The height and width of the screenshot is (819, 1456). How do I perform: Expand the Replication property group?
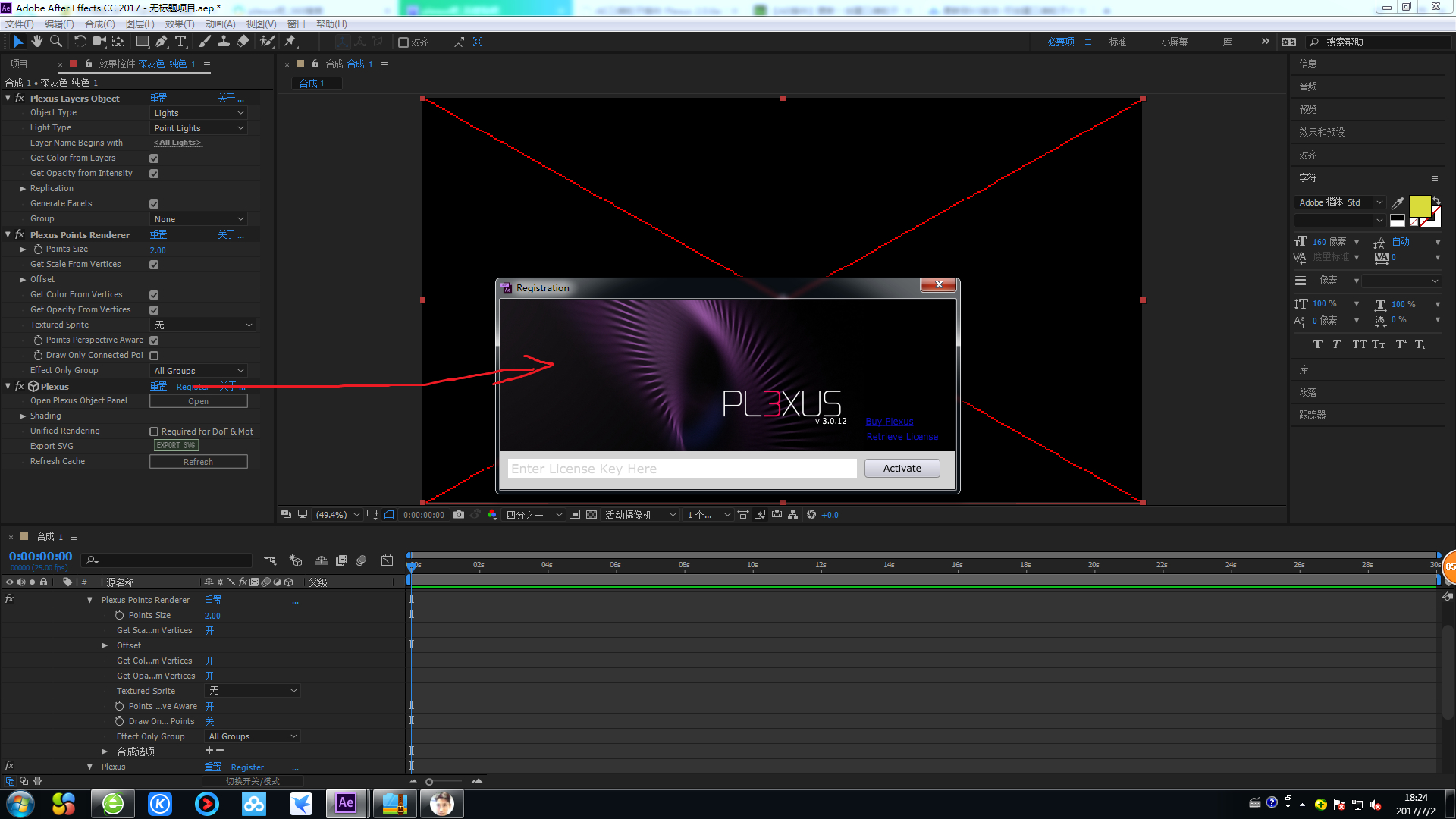tap(23, 189)
